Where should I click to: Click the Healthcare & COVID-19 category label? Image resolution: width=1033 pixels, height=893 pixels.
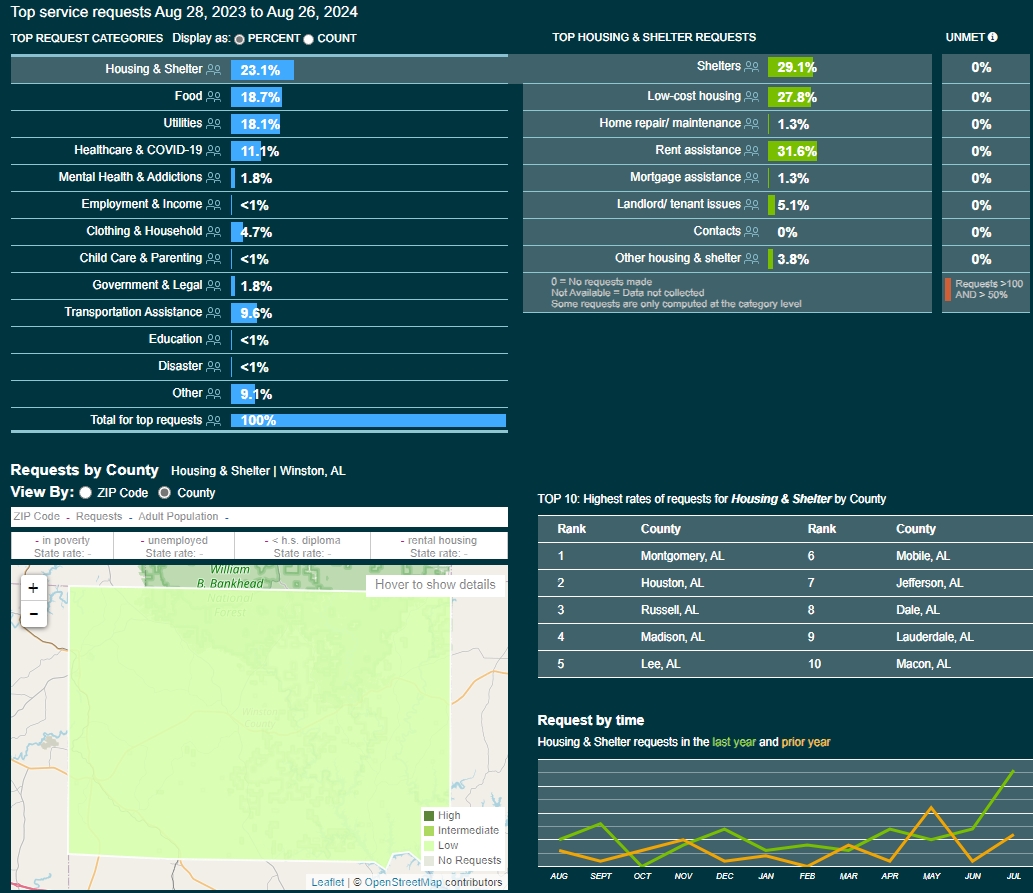(138, 151)
